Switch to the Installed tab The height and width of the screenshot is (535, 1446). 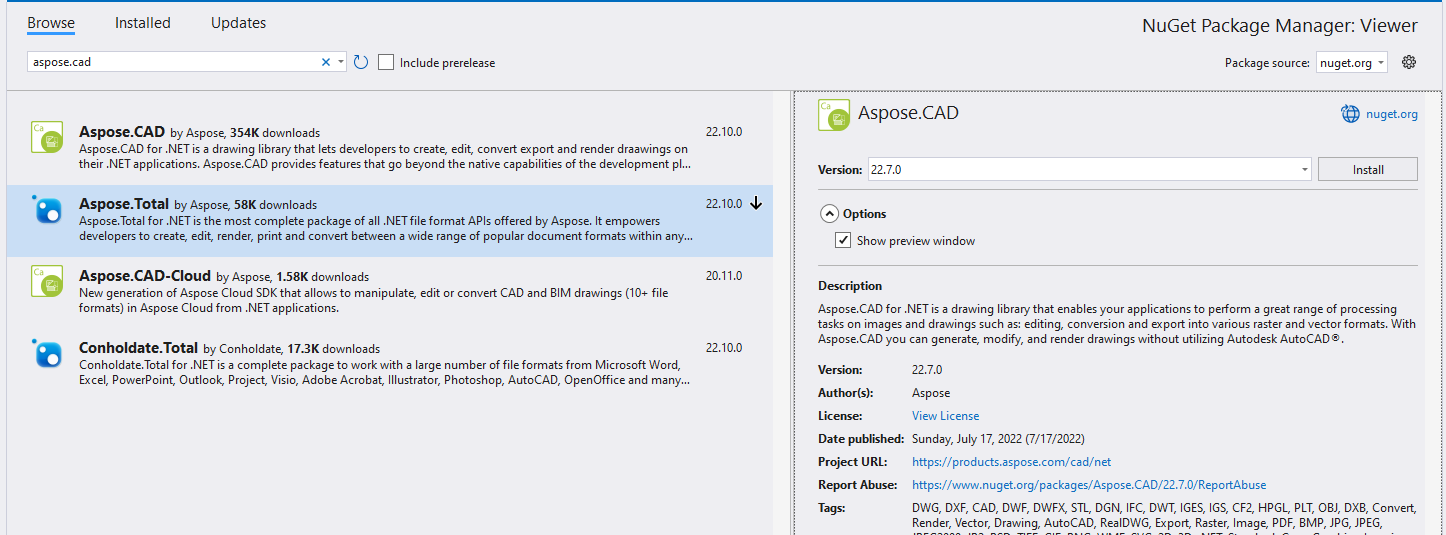point(142,23)
